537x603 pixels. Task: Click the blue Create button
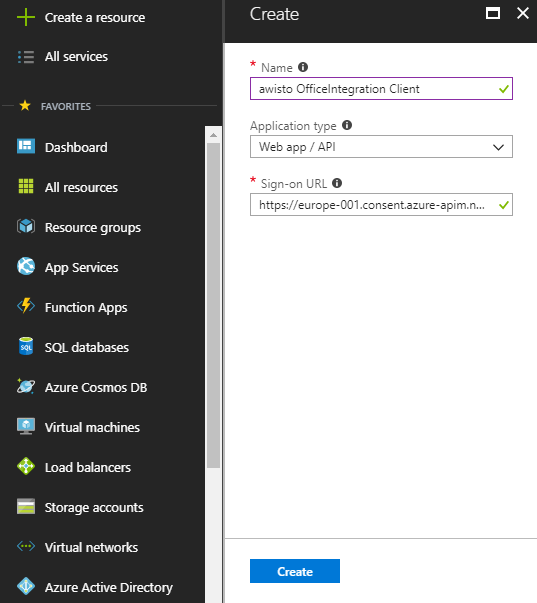pos(295,571)
